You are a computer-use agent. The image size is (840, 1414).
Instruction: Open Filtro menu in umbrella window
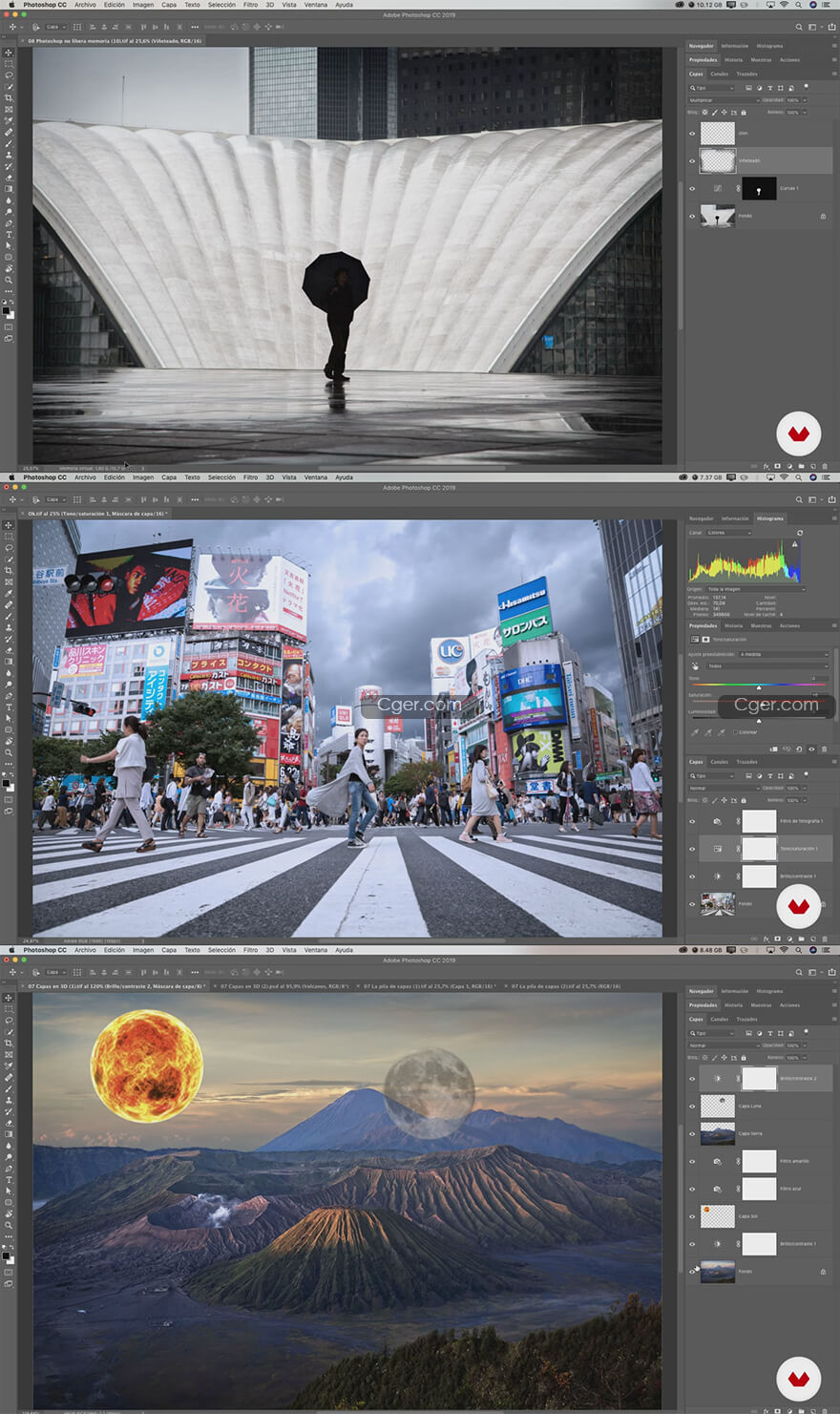[250, 5]
